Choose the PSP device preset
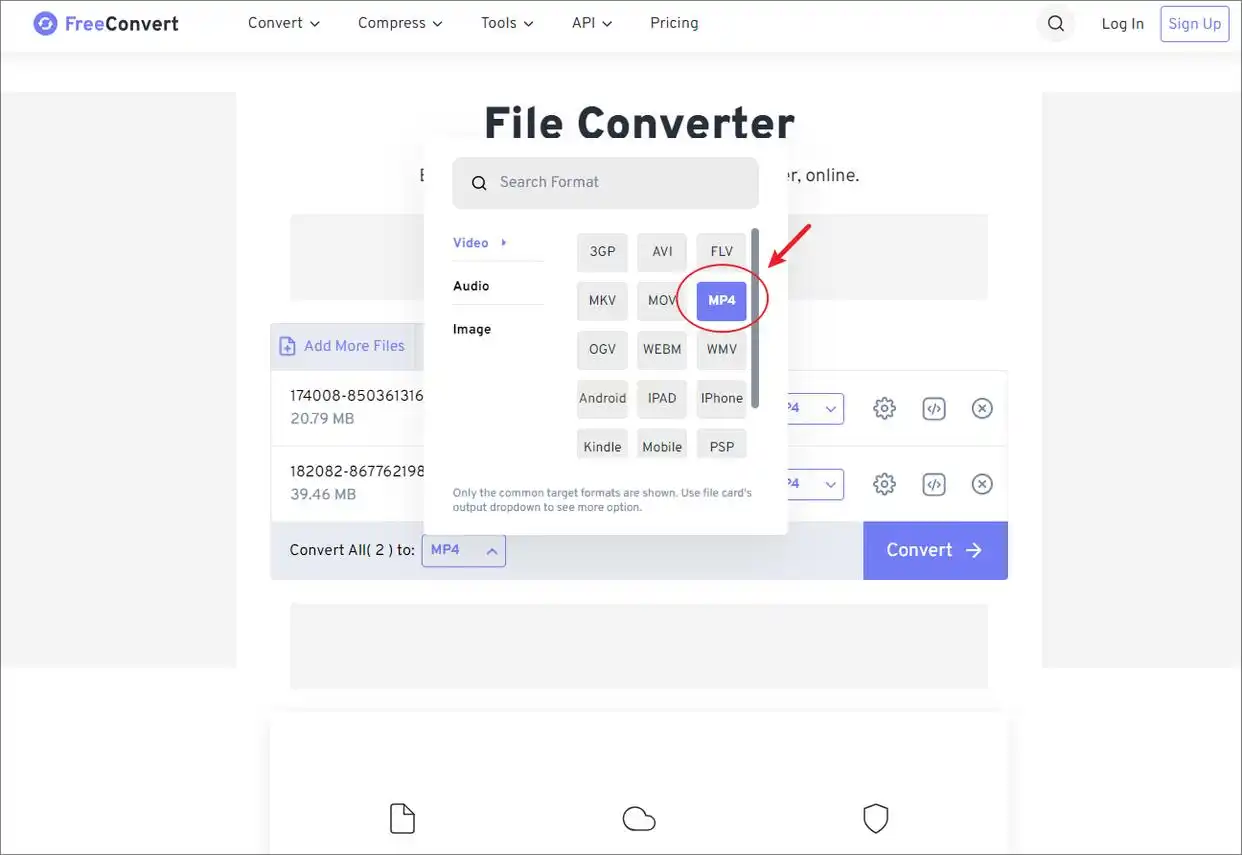 tap(722, 445)
